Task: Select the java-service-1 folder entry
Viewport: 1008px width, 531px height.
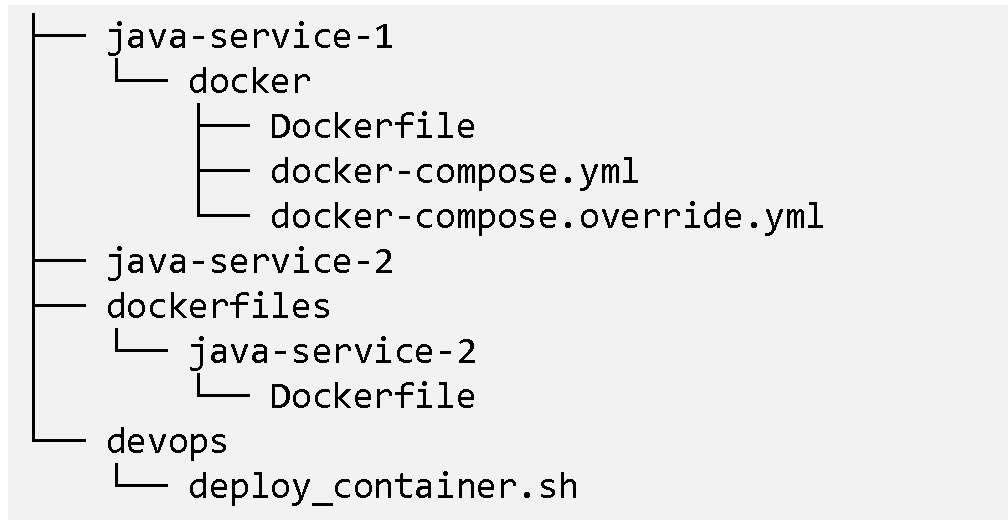Action: (249, 38)
